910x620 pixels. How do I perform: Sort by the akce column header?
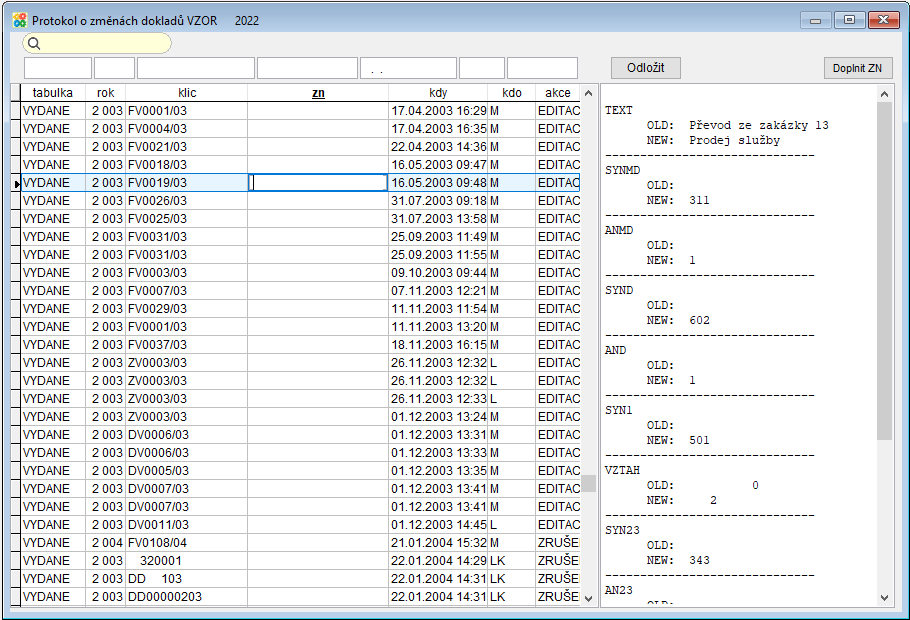(x=558, y=93)
